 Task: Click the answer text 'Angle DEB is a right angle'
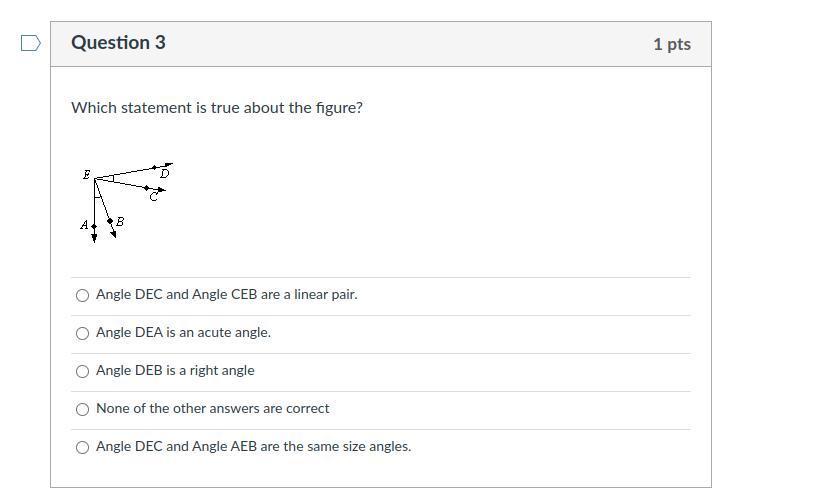(175, 371)
